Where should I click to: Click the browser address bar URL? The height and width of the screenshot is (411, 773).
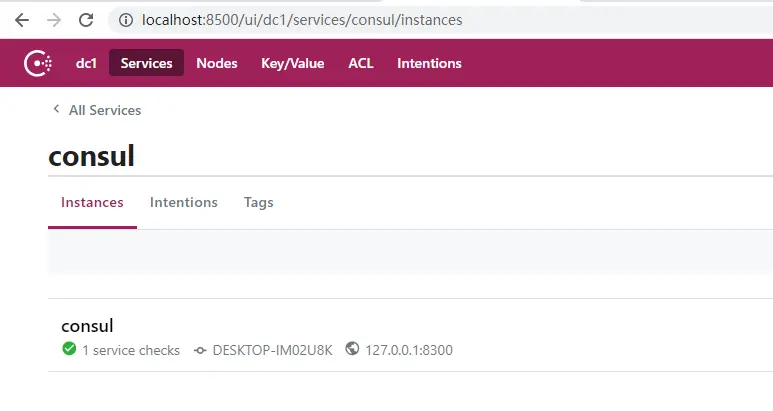click(x=302, y=20)
